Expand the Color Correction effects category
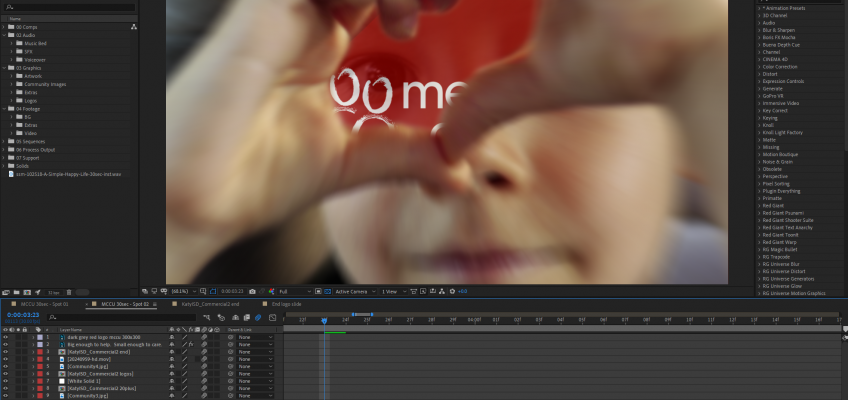This screenshot has width=848, height=400. point(758,67)
